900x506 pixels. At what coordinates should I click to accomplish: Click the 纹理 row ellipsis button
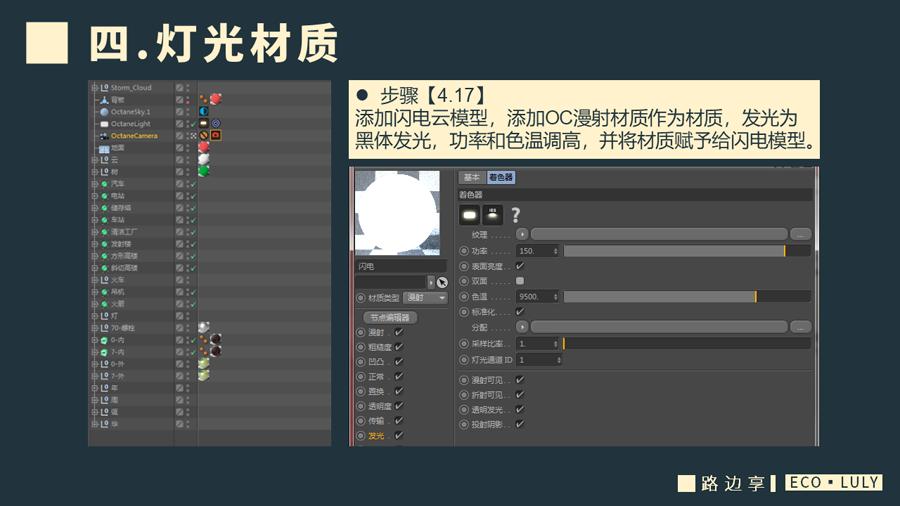tap(800, 234)
